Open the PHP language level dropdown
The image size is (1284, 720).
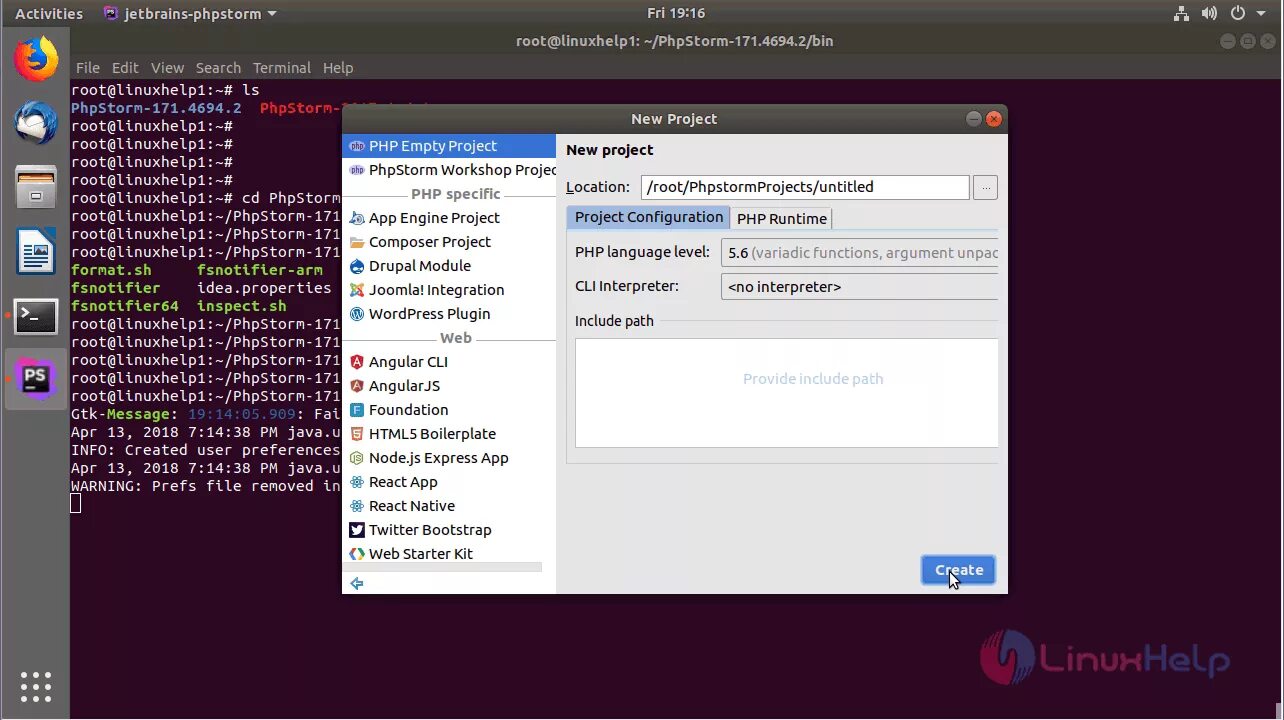(x=859, y=253)
